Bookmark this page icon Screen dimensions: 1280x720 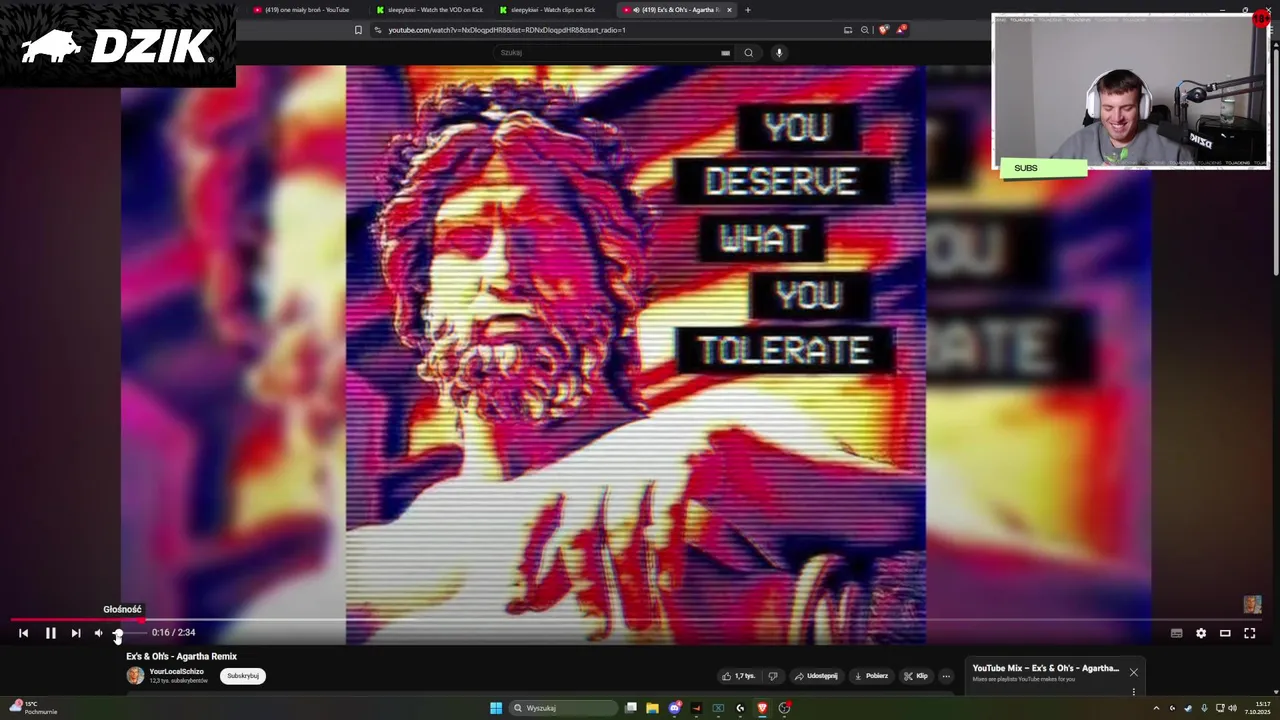[x=358, y=30]
